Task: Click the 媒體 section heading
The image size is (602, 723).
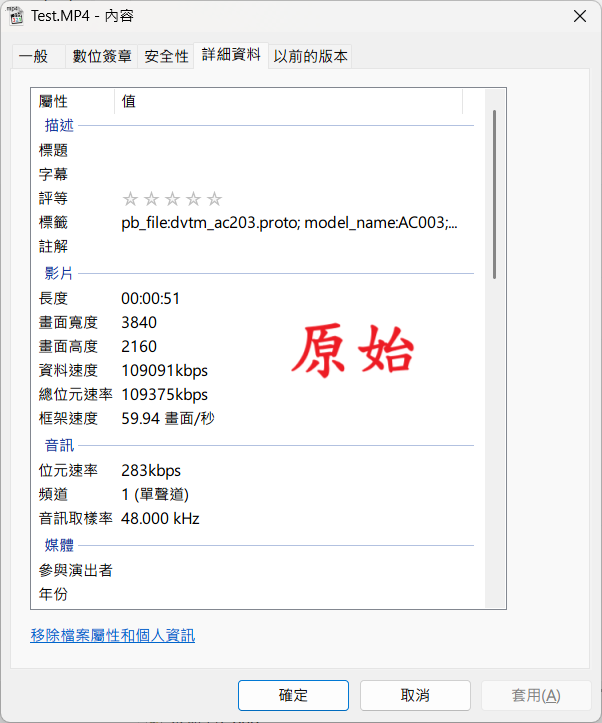Action: [x=59, y=545]
